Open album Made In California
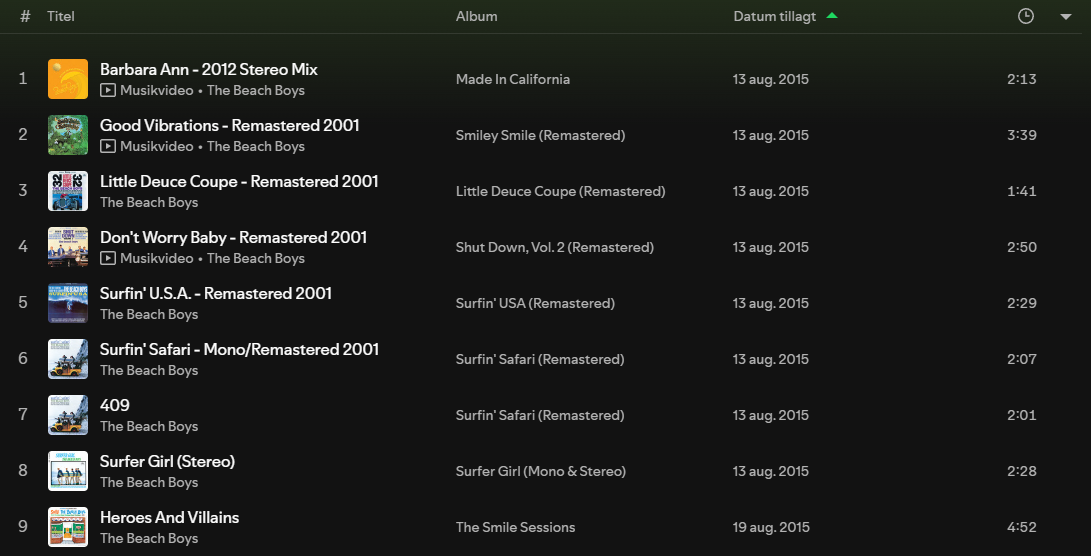 coord(513,79)
